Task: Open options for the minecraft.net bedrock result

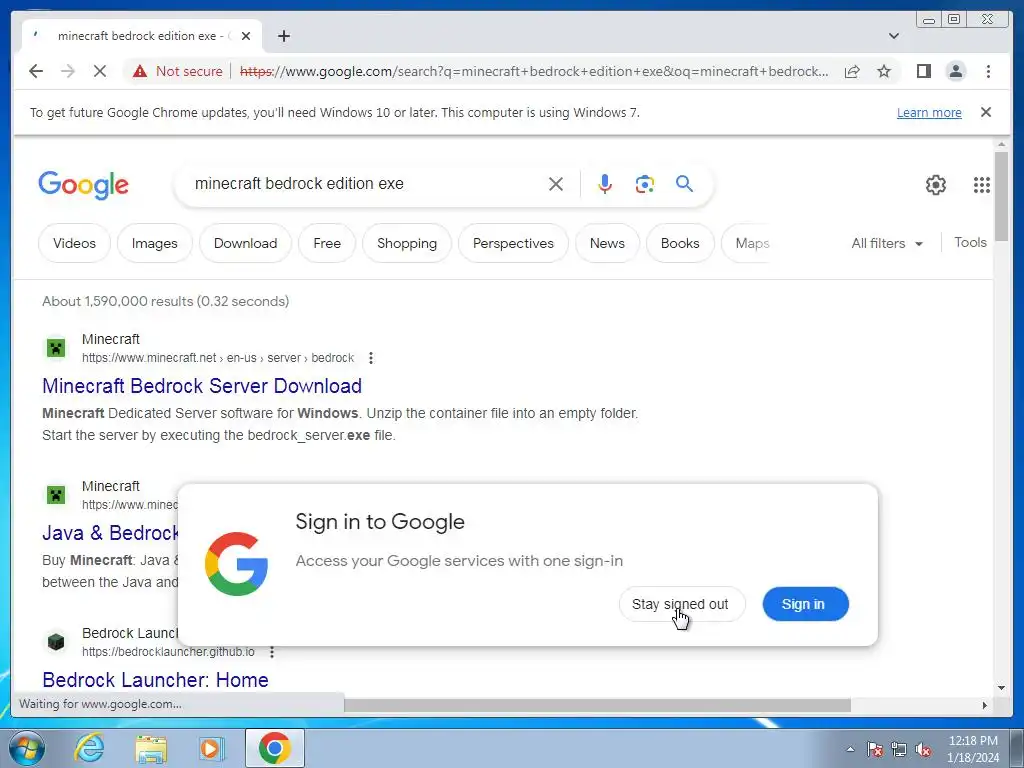Action: tap(371, 358)
